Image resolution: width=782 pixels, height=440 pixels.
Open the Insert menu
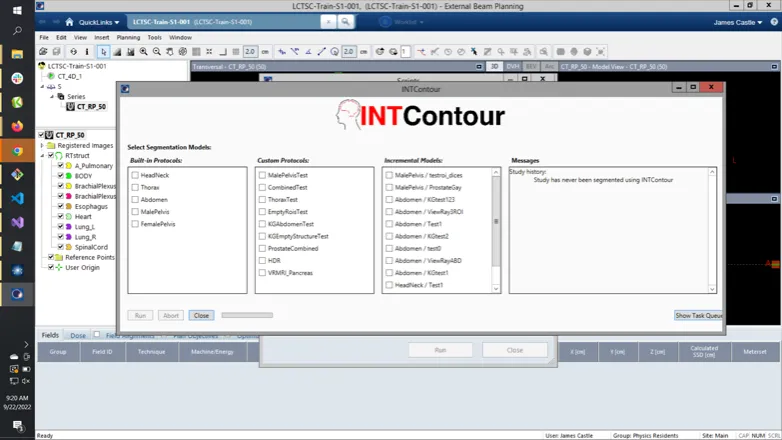point(101,37)
